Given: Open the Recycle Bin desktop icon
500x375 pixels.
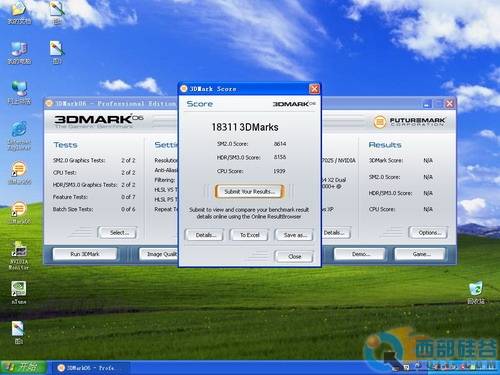Looking at the screenshot, I should (475, 293).
